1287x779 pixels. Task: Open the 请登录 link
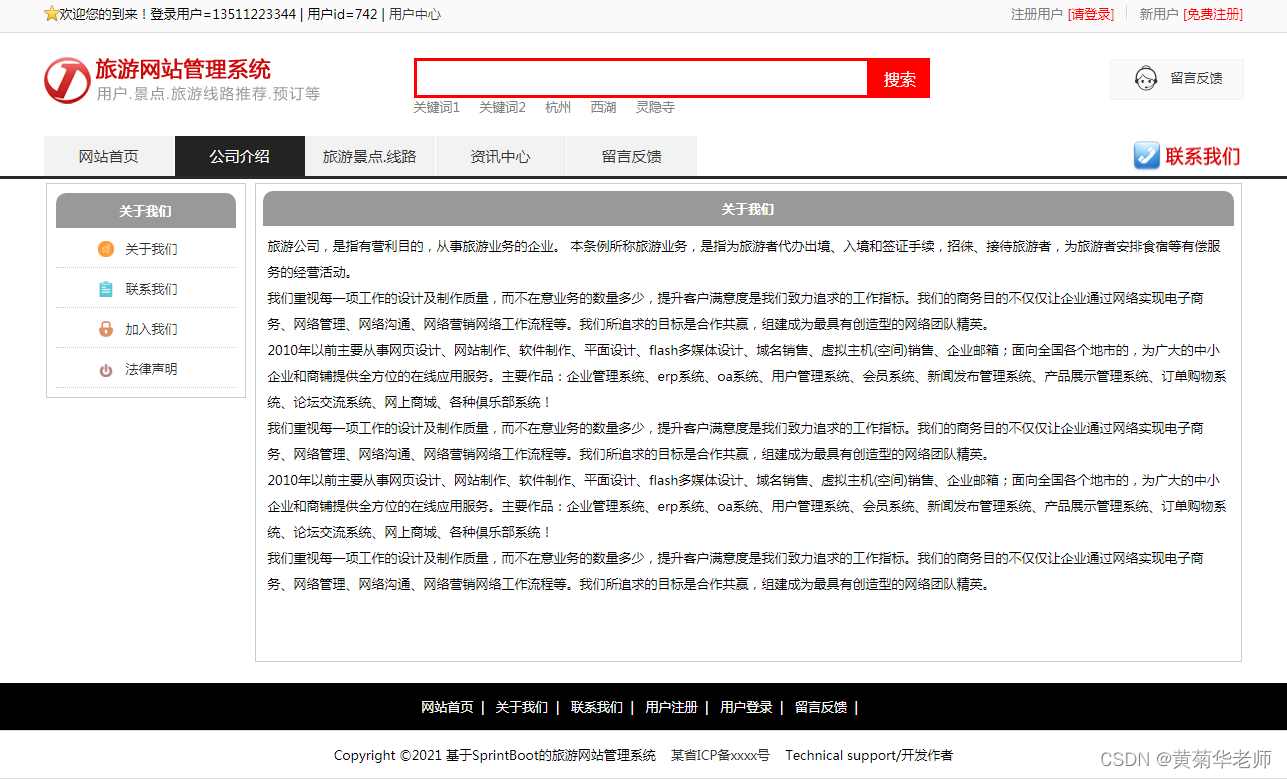tap(1090, 14)
